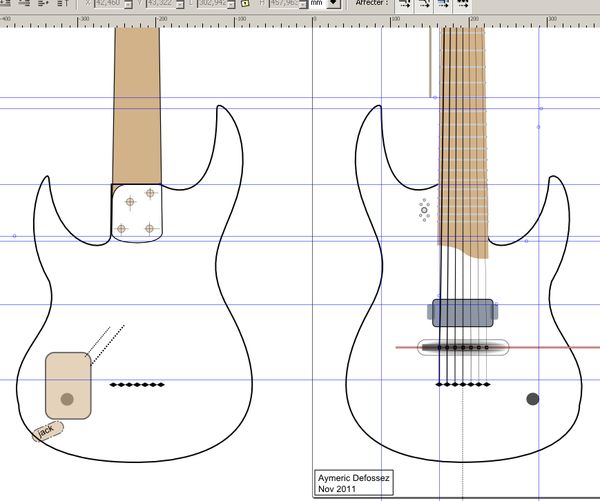Click the stepper beside the width field
The height and width of the screenshot is (501, 600).
232,4
